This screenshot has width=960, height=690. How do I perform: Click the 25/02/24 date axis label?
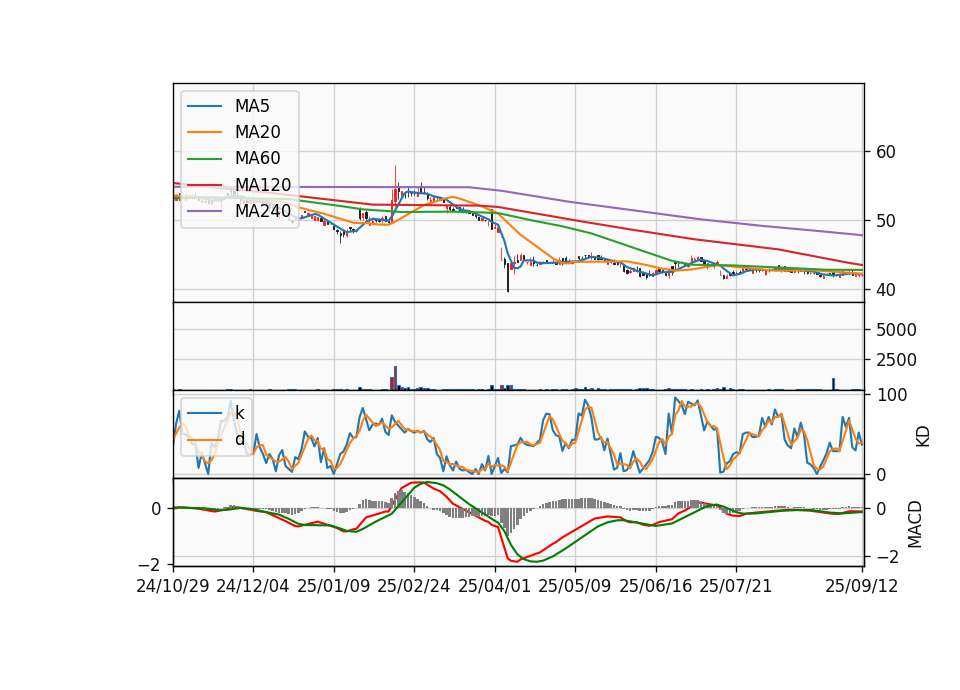pyautogui.click(x=414, y=587)
